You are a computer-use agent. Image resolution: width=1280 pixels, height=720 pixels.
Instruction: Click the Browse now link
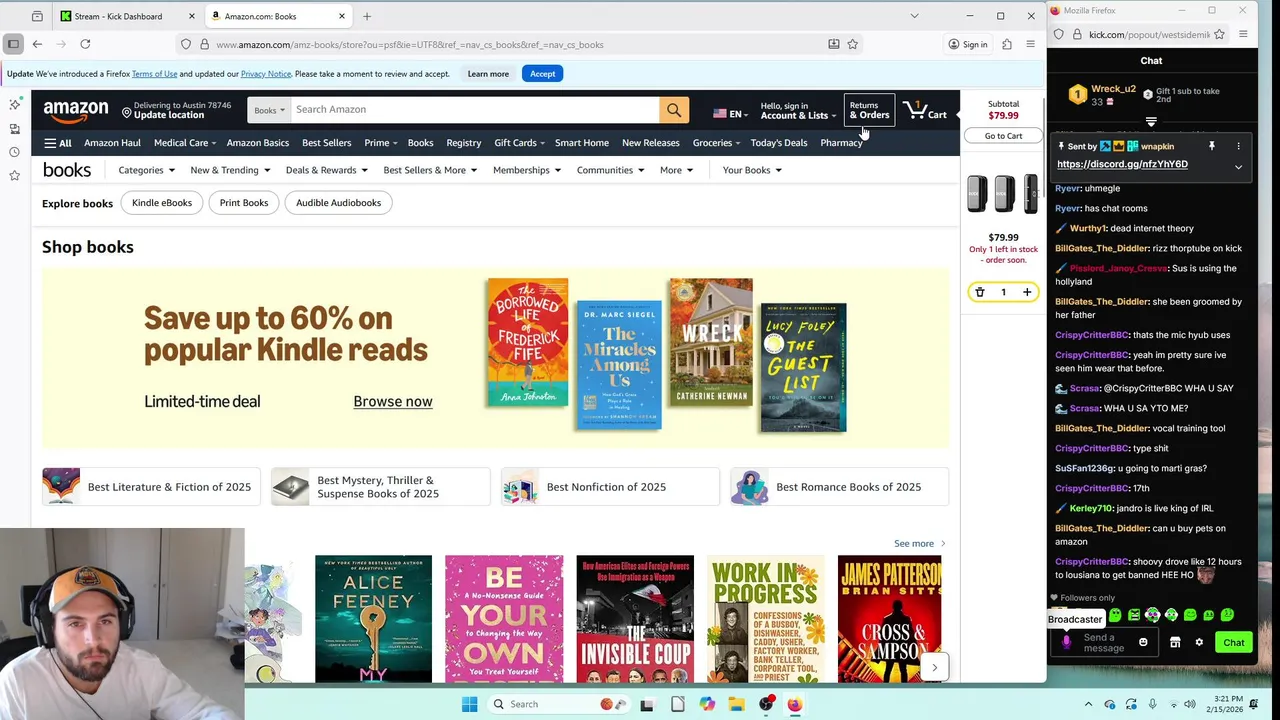393,401
